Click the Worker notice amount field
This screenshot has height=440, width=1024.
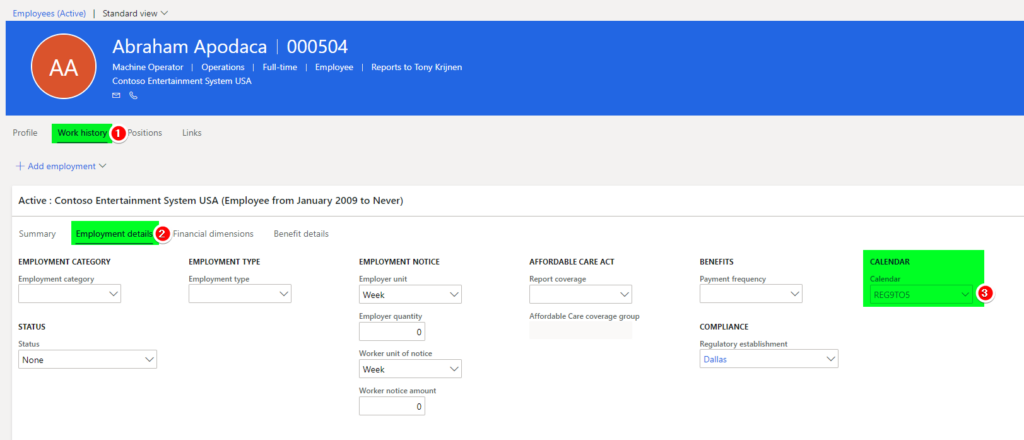(392, 406)
